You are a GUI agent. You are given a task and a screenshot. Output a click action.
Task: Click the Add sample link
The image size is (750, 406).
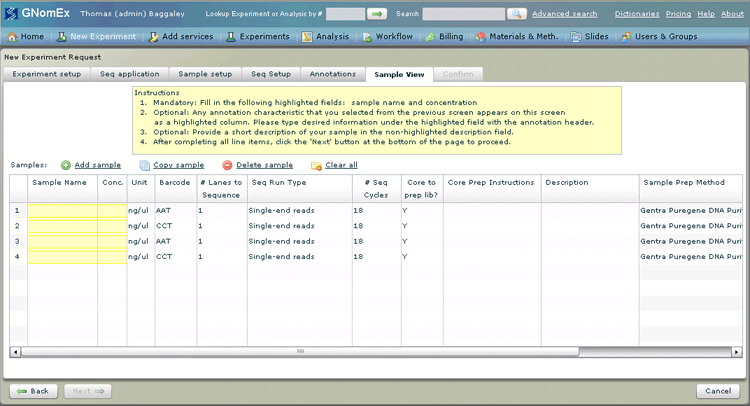[x=98, y=165]
